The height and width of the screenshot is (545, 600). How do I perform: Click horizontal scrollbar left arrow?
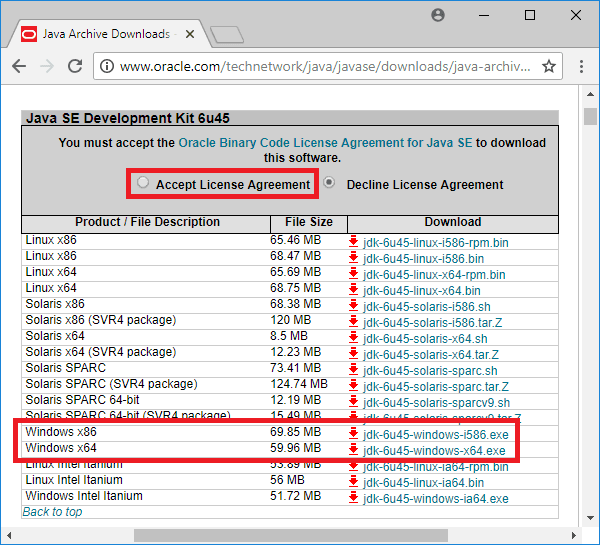coord(9,535)
